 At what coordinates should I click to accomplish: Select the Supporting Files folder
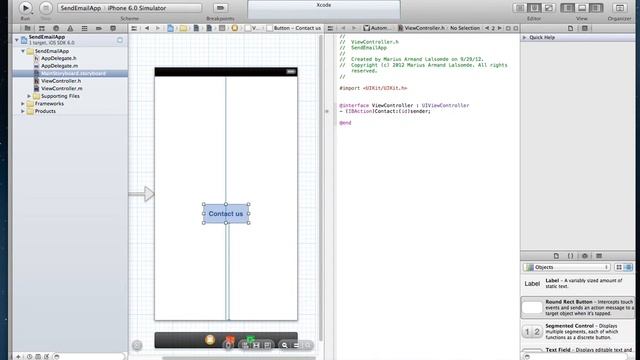(60, 96)
